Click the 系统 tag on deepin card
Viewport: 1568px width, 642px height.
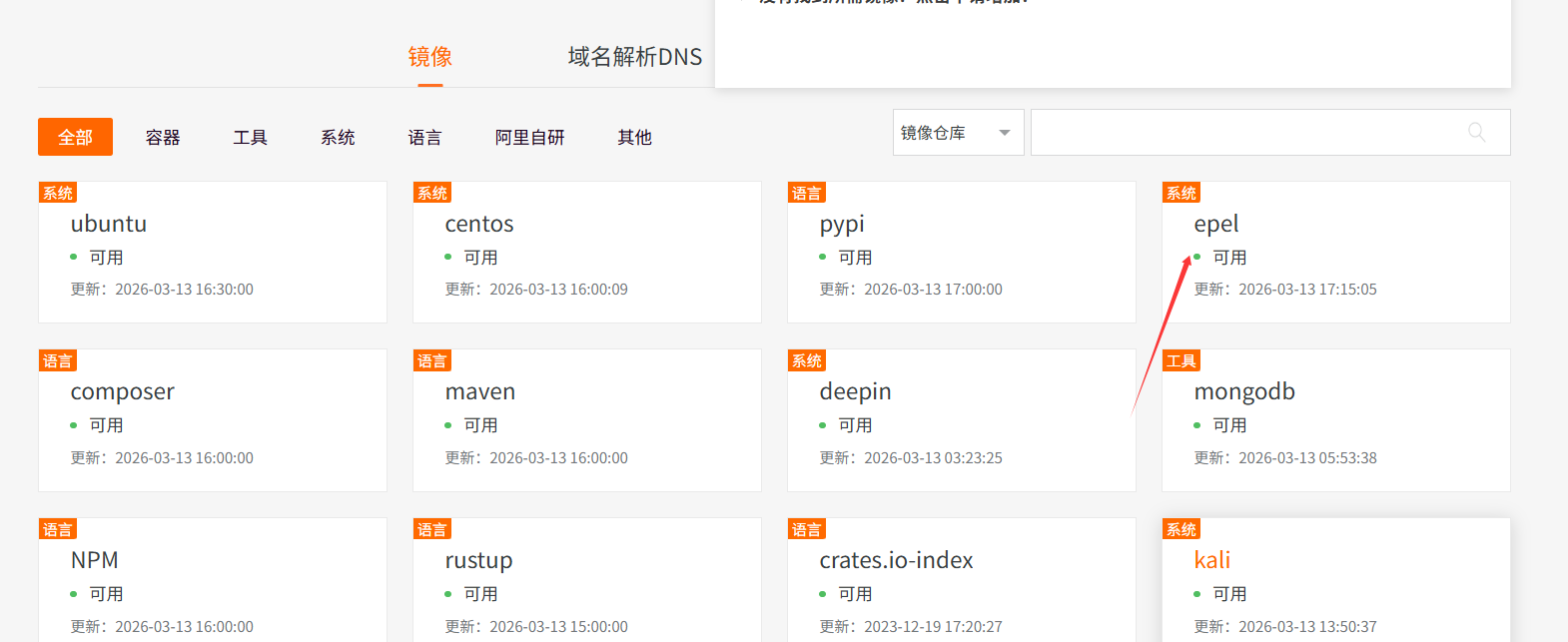[807, 360]
